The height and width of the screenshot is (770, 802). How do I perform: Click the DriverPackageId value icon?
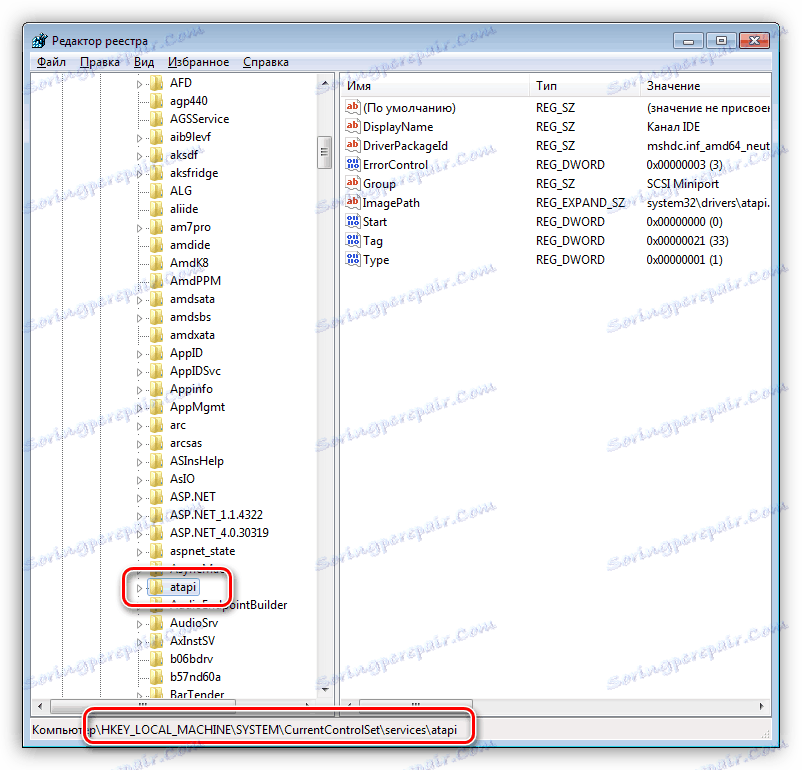click(x=352, y=145)
